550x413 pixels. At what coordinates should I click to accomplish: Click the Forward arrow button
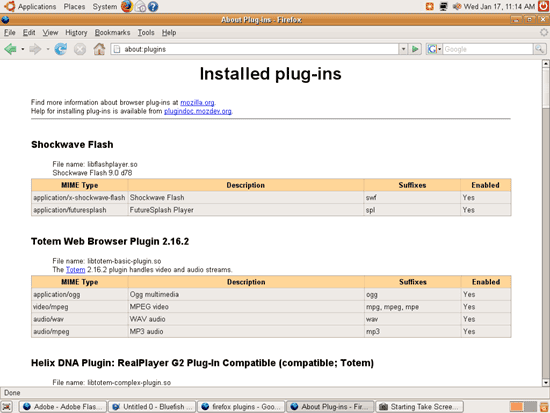35,49
